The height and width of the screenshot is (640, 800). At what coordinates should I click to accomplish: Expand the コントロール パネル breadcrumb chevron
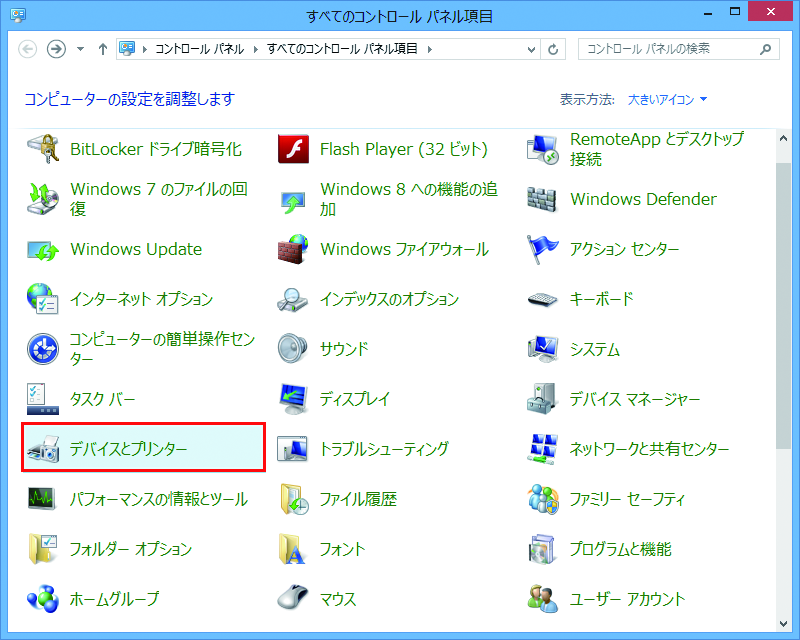(258, 49)
